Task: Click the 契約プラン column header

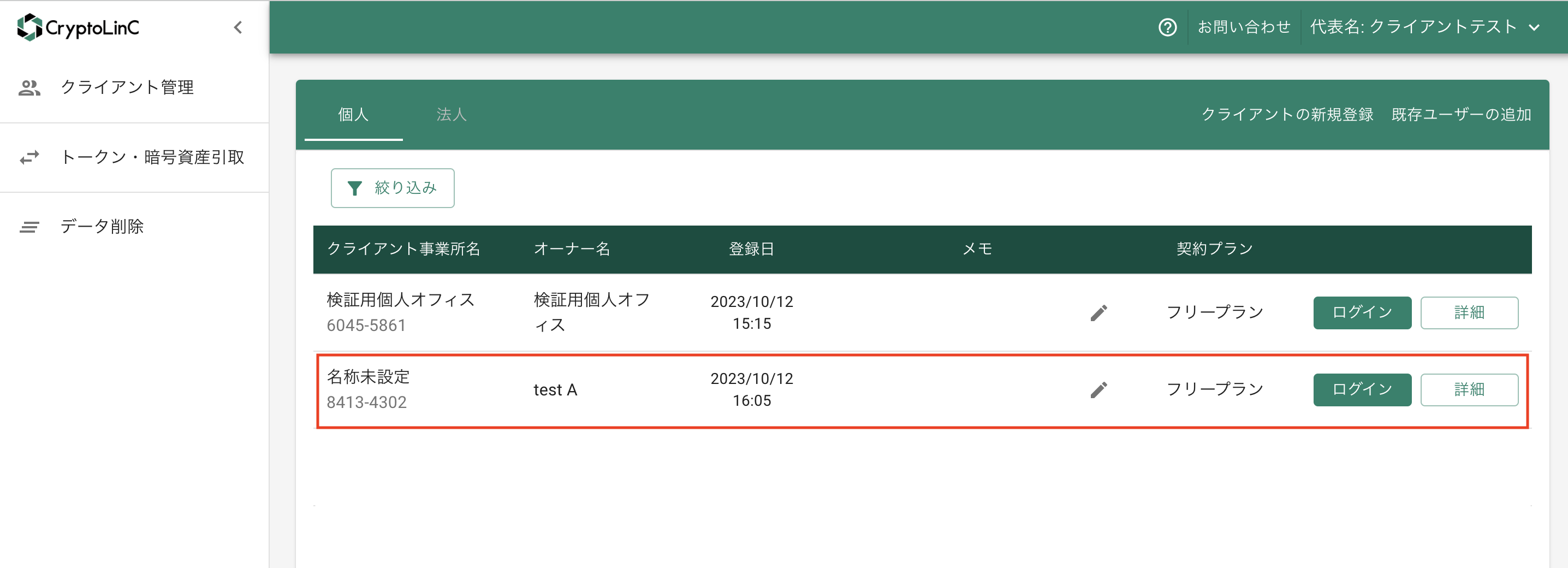Action: [1214, 249]
